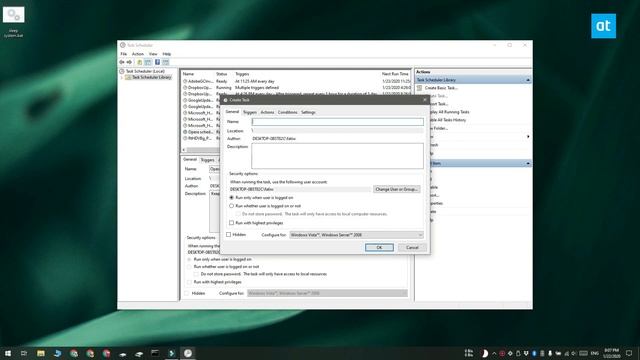Open the Configure for dropdown in Create Task
The width and height of the screenshot is (640, 360).
356,235
